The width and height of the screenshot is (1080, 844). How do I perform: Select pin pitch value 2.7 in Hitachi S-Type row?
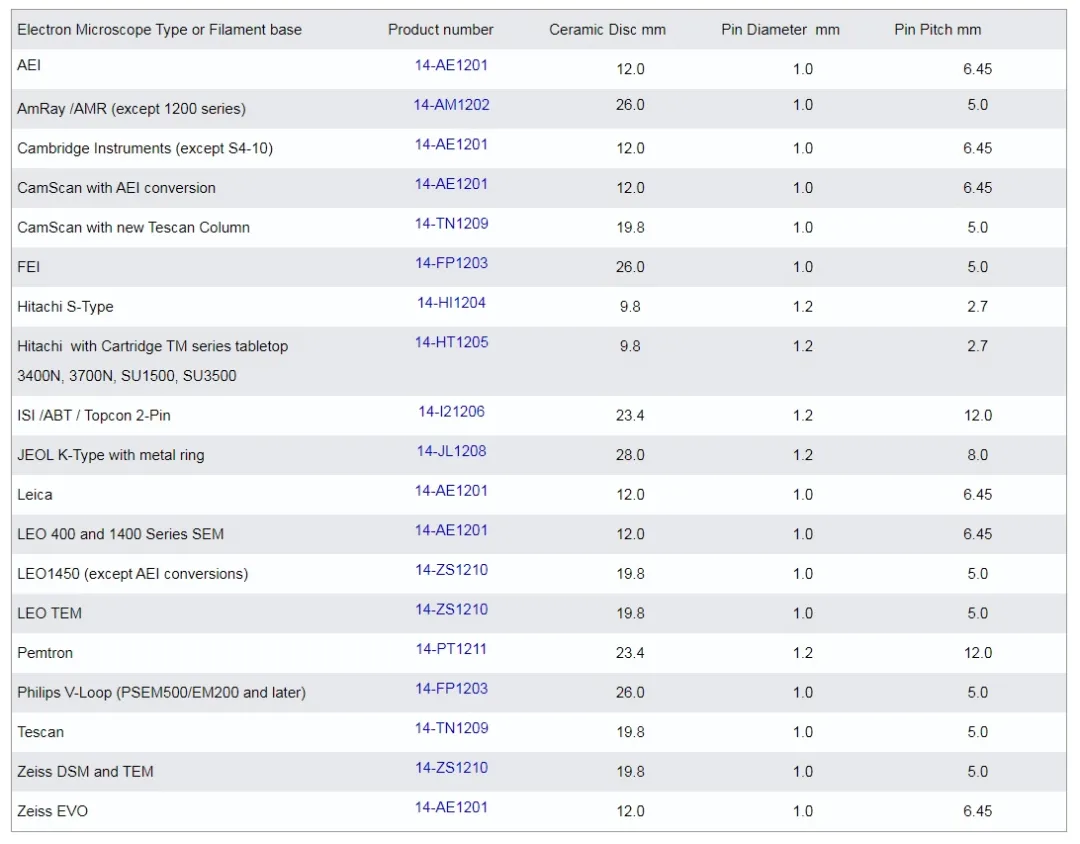[x=978, y=307]
